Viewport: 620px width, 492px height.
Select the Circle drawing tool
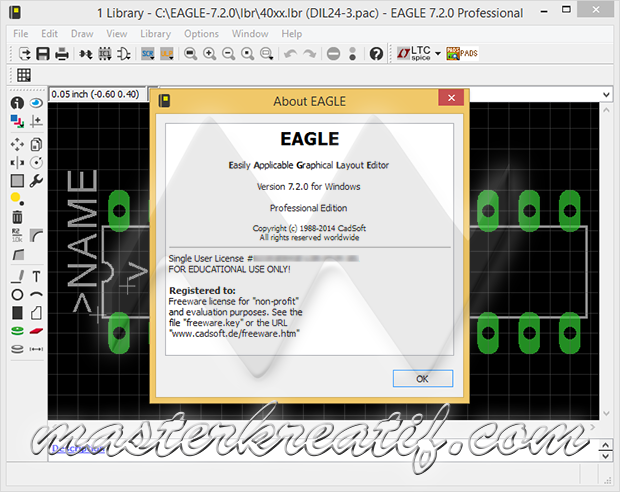[x=17, y=295]
